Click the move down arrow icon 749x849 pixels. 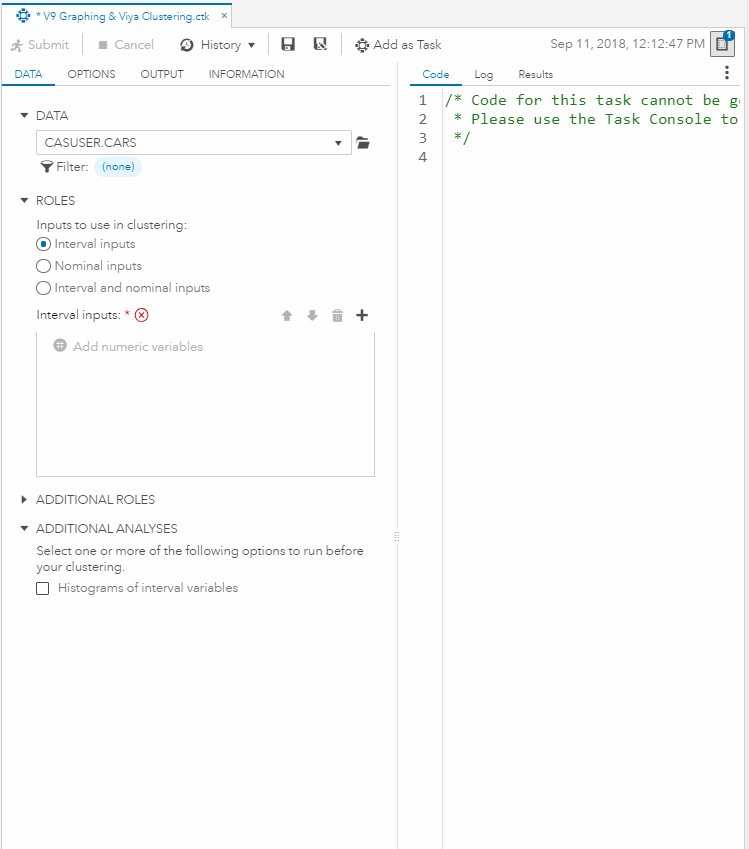pyautogui.click(x=312, y=316)
